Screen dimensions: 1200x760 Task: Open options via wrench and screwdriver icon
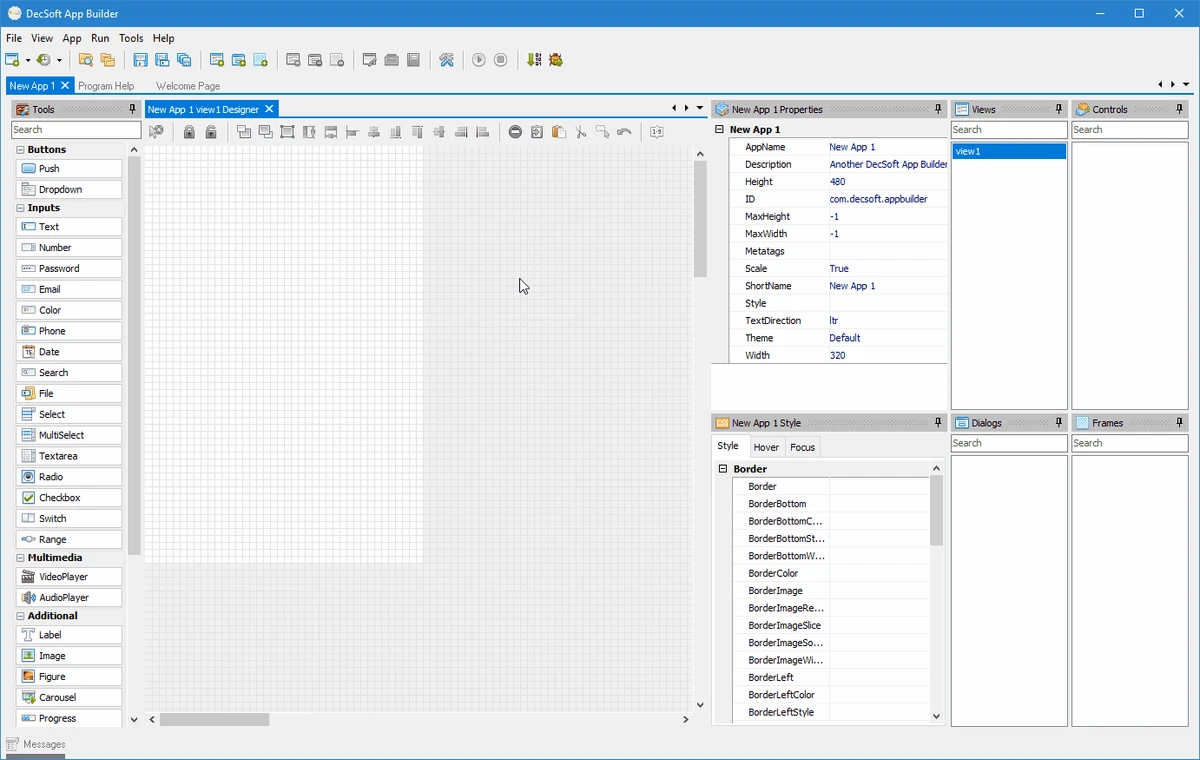446,60
